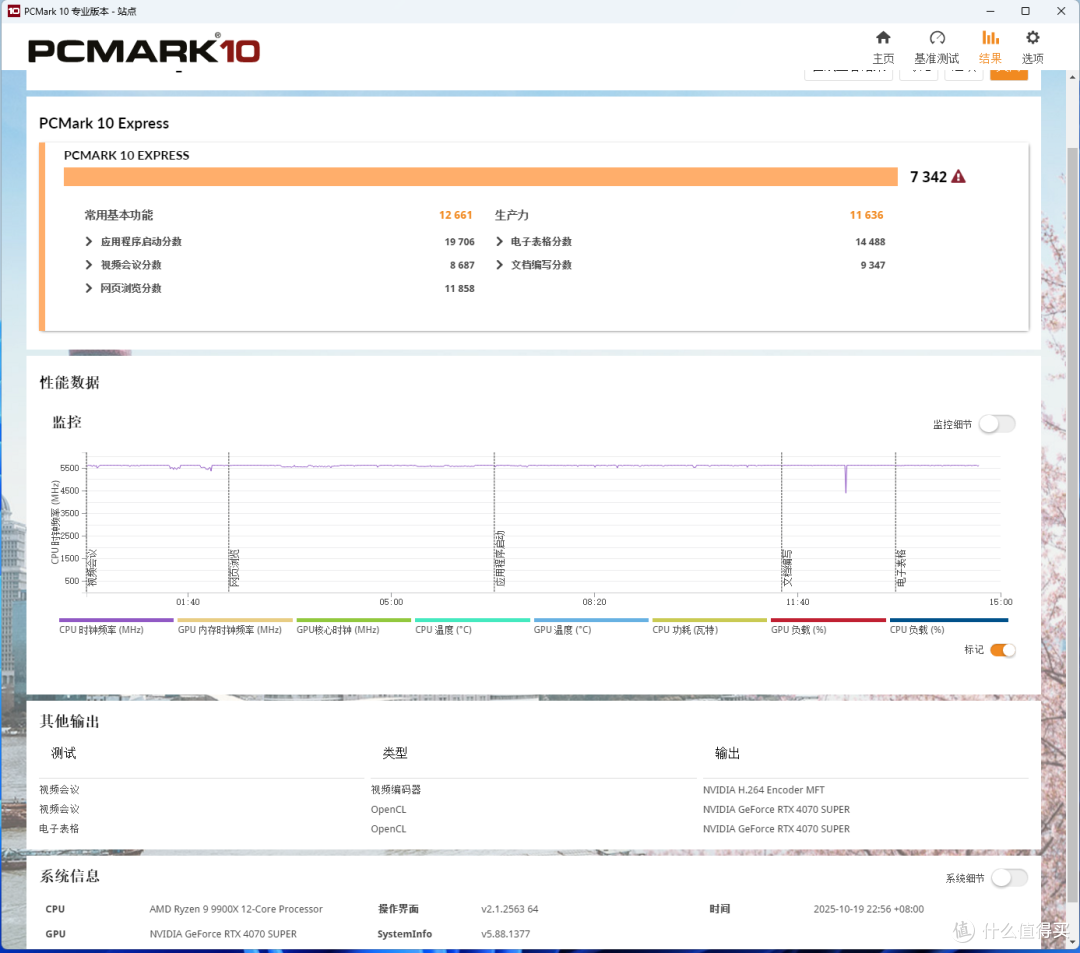The image size is (1080, 953).
Task: Select the CPU clock frequency legend swatch
Action: (116, 620)
